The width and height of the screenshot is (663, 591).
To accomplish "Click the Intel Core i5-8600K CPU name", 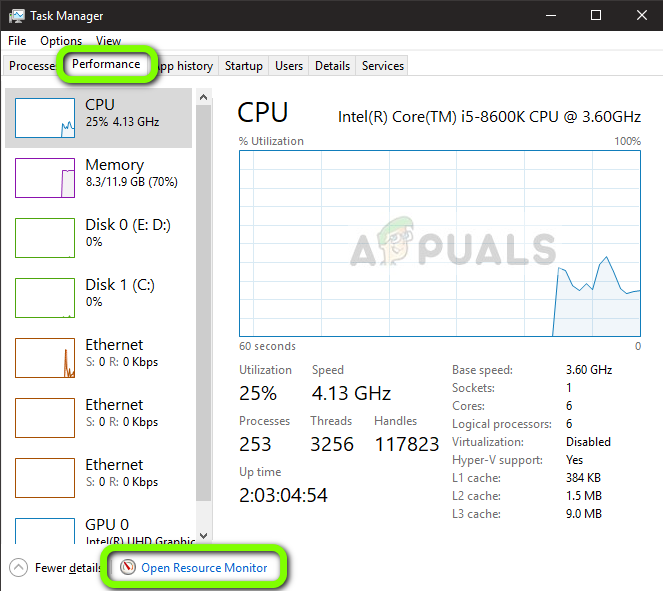I will (489, 117).
